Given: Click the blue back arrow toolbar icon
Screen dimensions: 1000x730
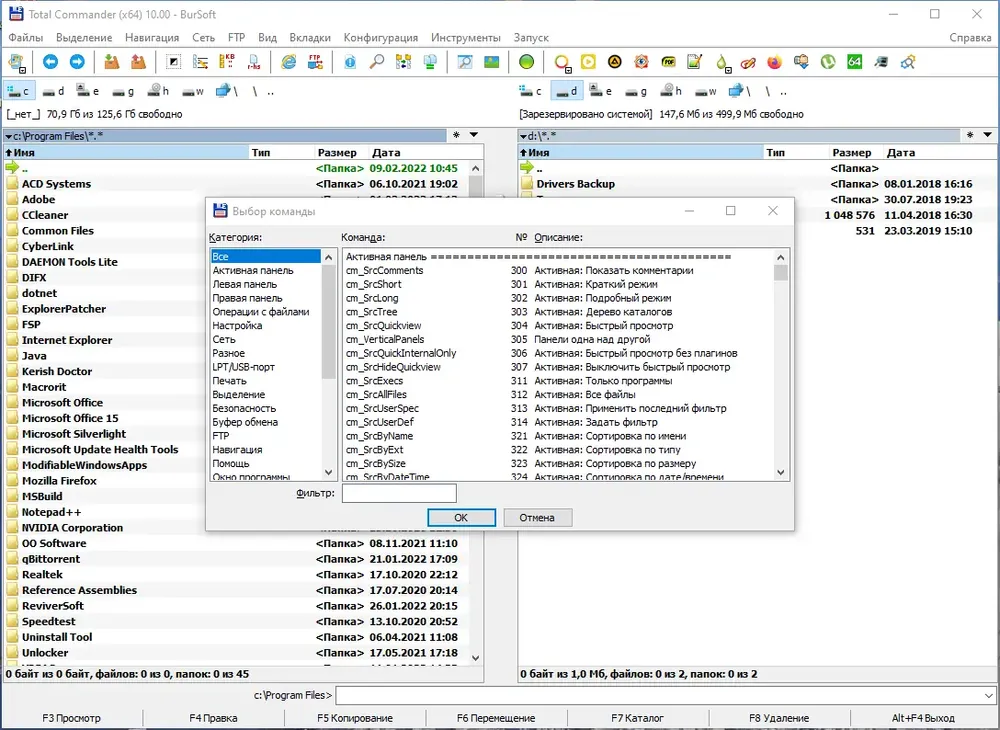Looking at the screenshot, I should 50,62.
